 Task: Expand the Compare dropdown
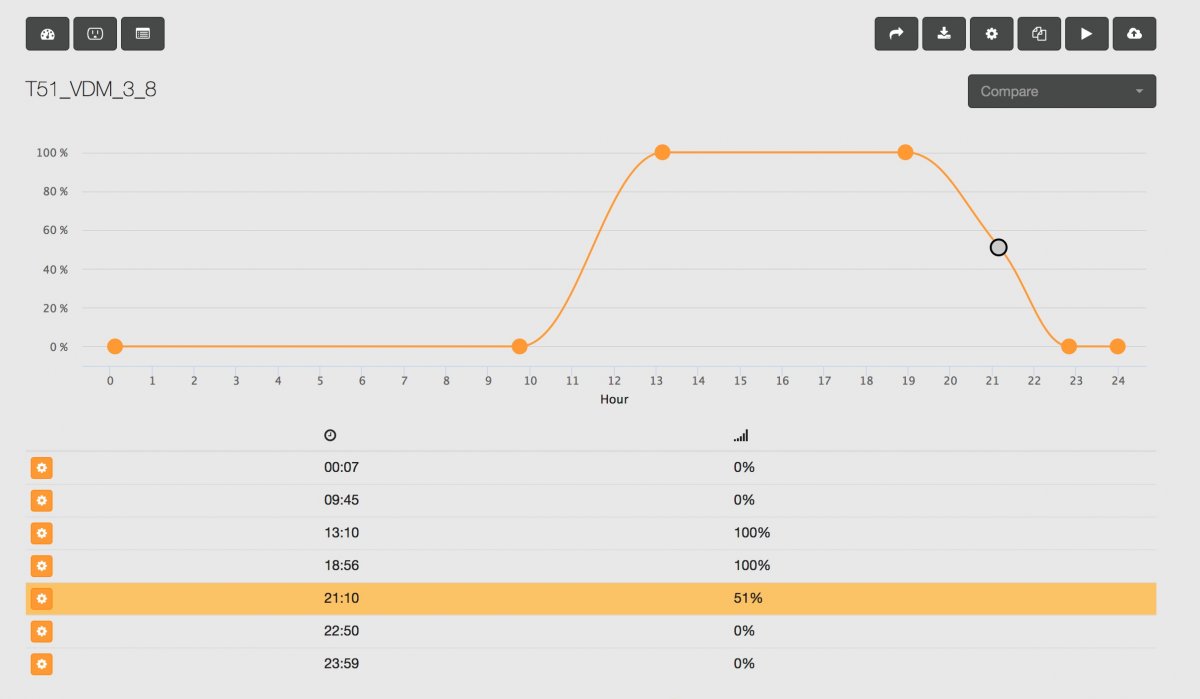pyautogui.click(x=1062, y=91)
